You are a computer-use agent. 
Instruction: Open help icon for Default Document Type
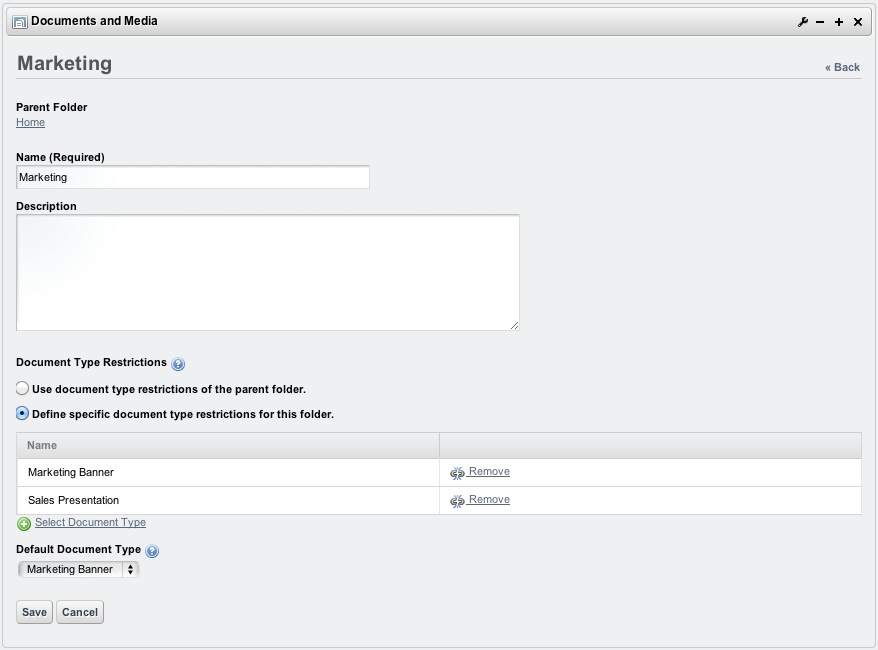[152, 551]
